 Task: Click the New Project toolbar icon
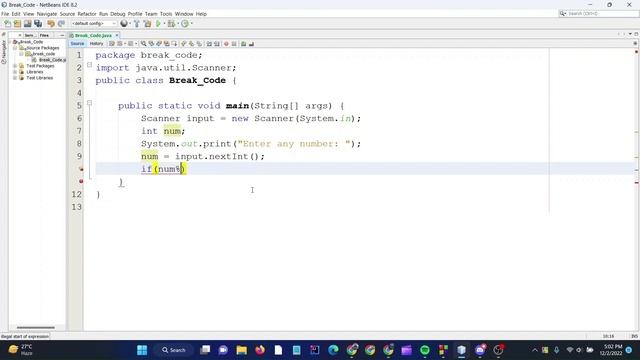point(17,24)
